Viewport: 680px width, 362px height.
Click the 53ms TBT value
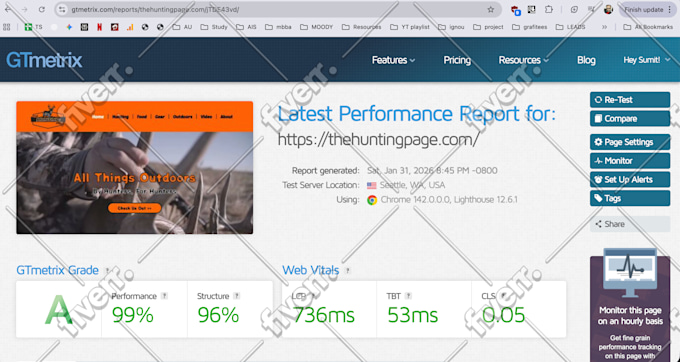pyautogui.click(x=412, y=315)
